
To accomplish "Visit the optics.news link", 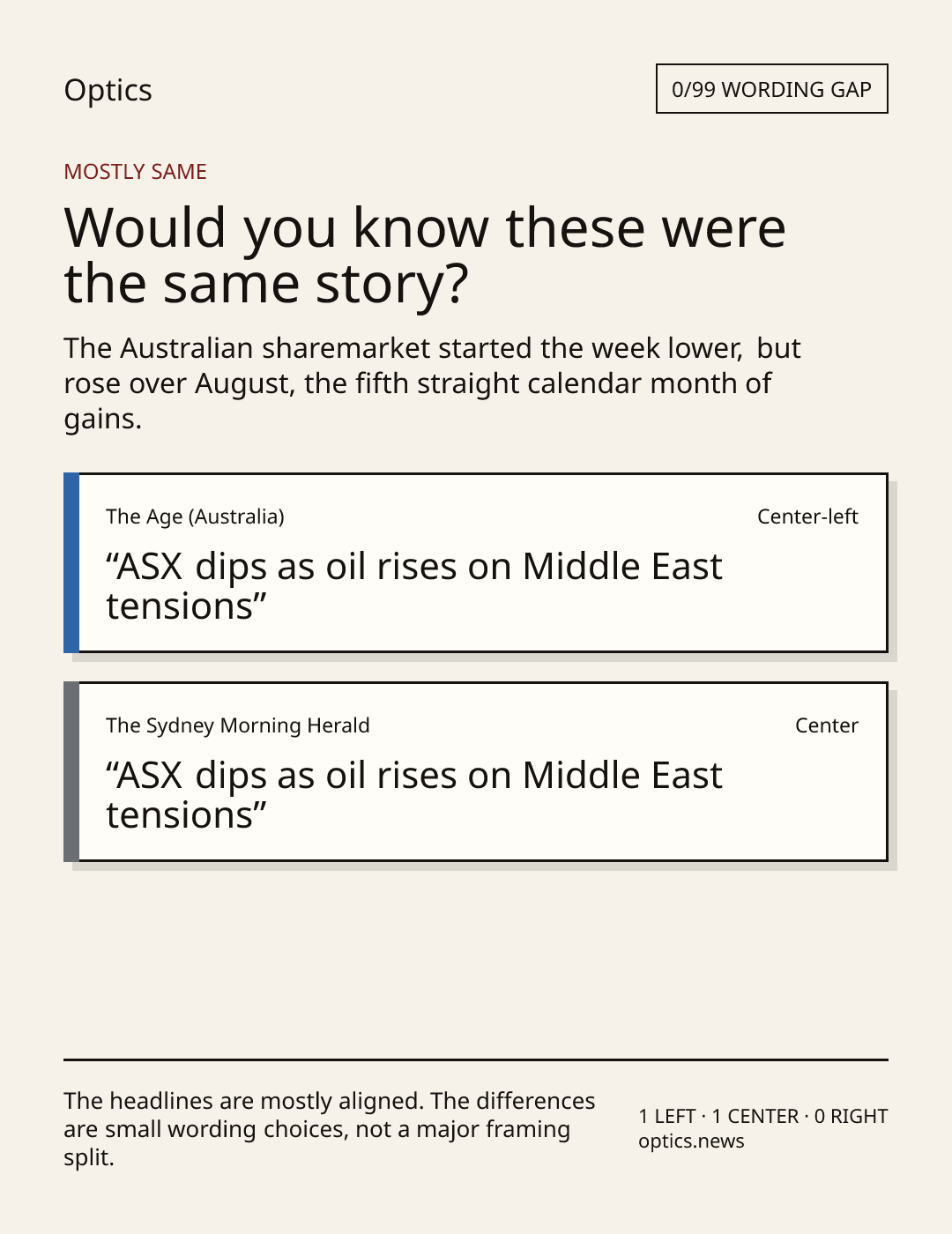I will click(x=691, y=1141).
